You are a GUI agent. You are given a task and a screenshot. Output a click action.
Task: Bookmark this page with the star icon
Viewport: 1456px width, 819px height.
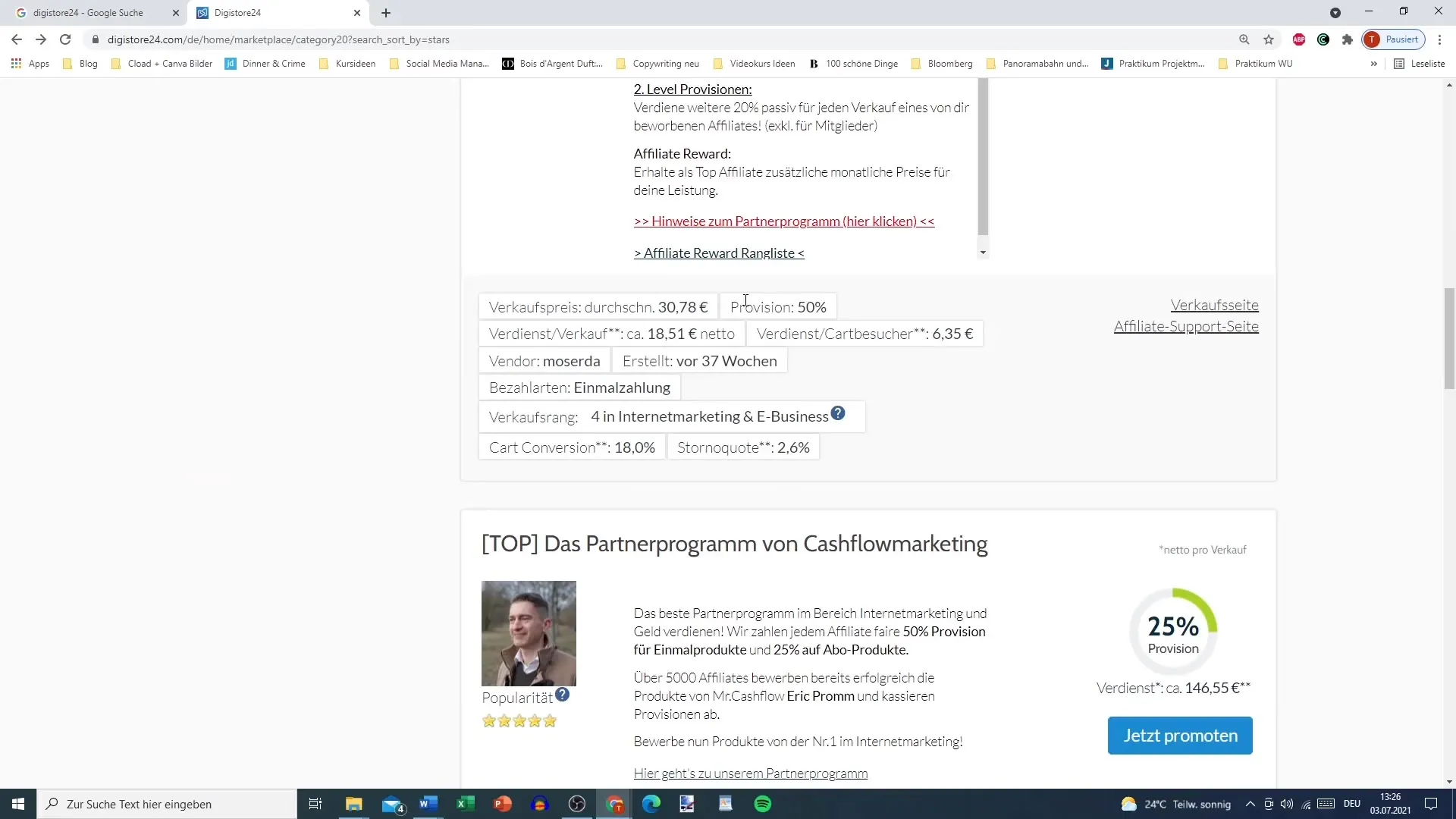[1269, 39]
